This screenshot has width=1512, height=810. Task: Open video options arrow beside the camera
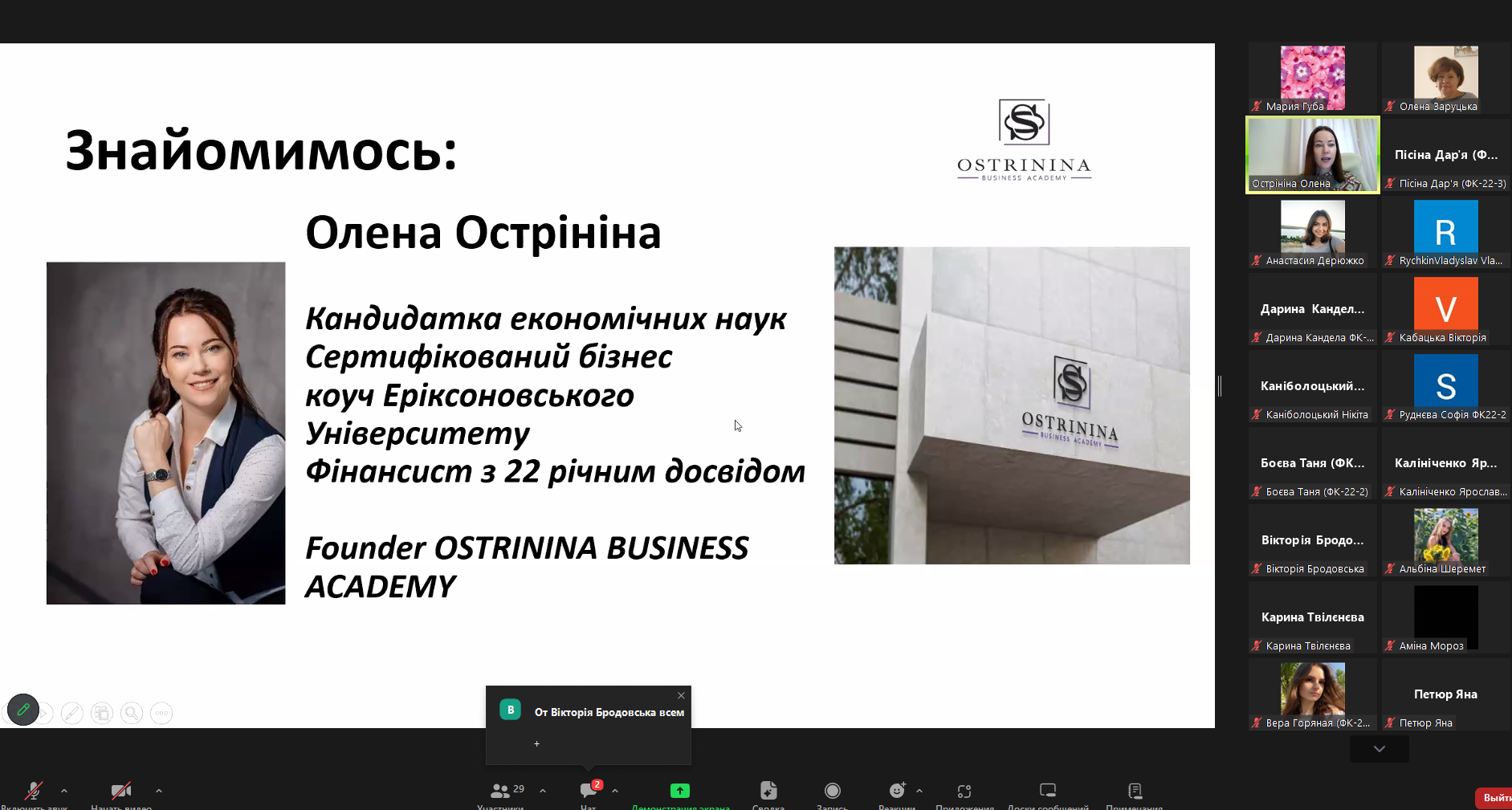coord(159,791)
